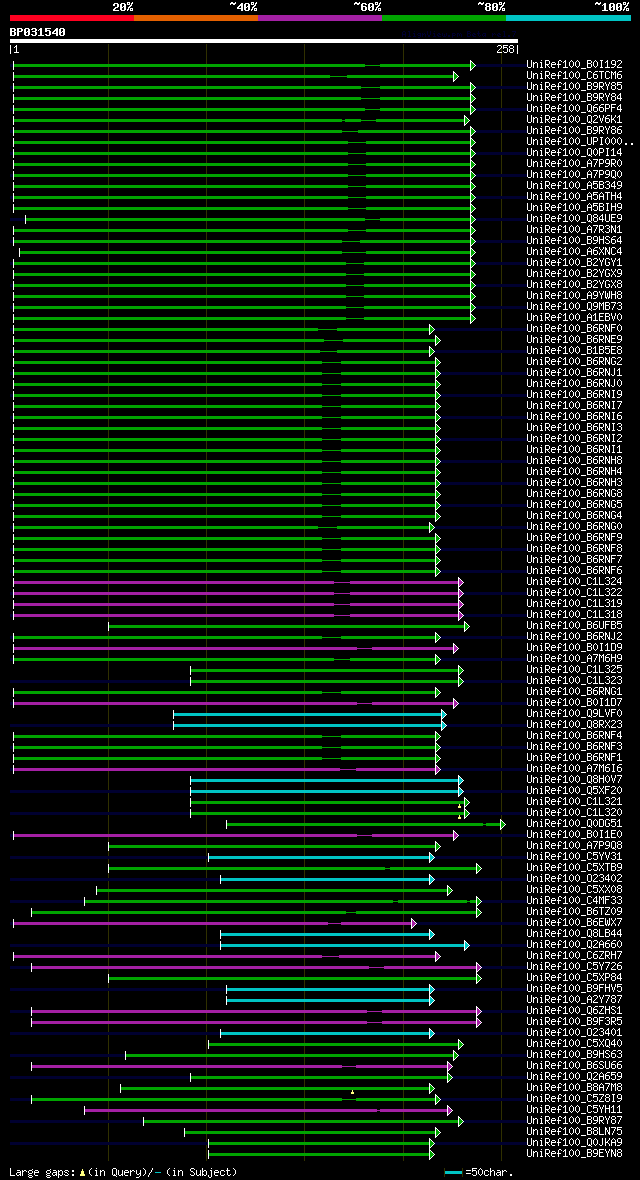This screenshot has width=640, height=1180.
Task: Click the UniRef100_C1L325 entry
Action: (574, 669)
